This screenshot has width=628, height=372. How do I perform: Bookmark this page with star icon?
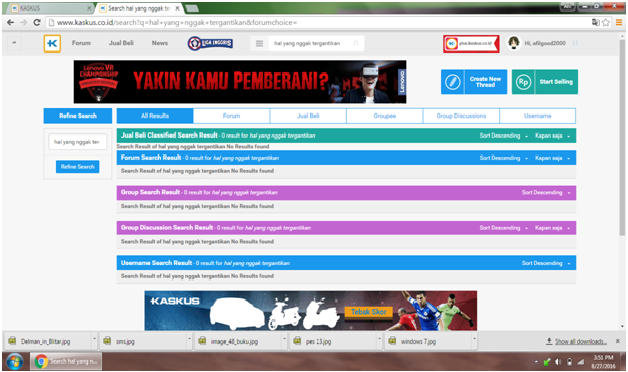[x=606, y=22]
